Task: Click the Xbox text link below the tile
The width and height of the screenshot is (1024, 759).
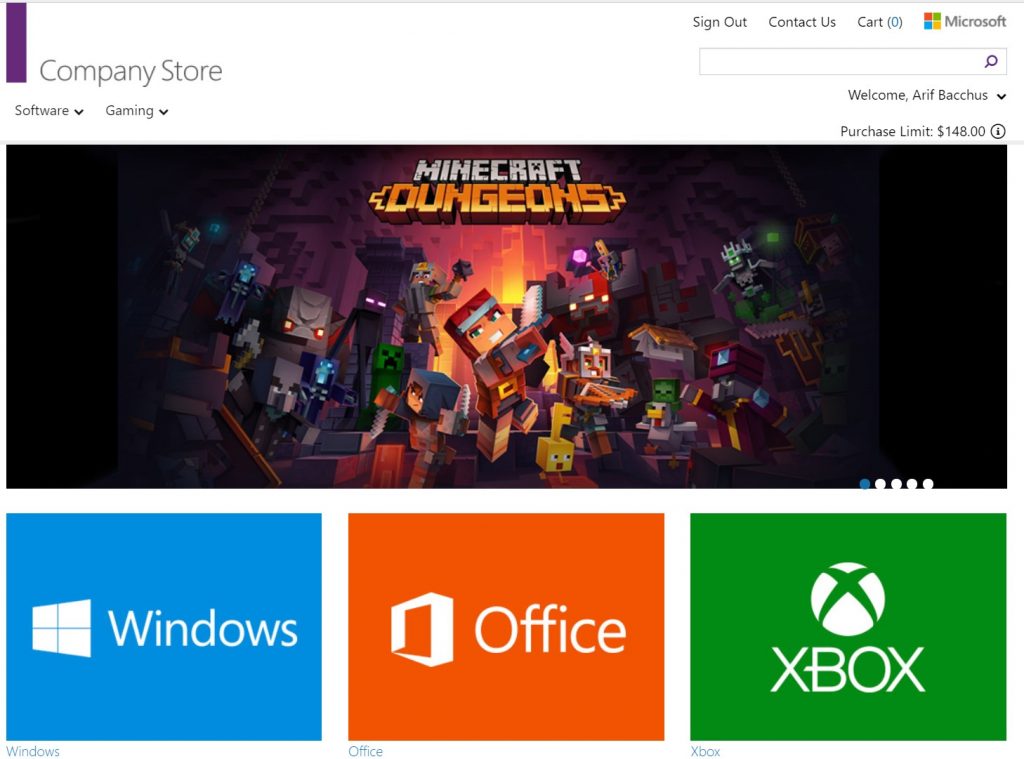Action: click(x=705, y=751)
